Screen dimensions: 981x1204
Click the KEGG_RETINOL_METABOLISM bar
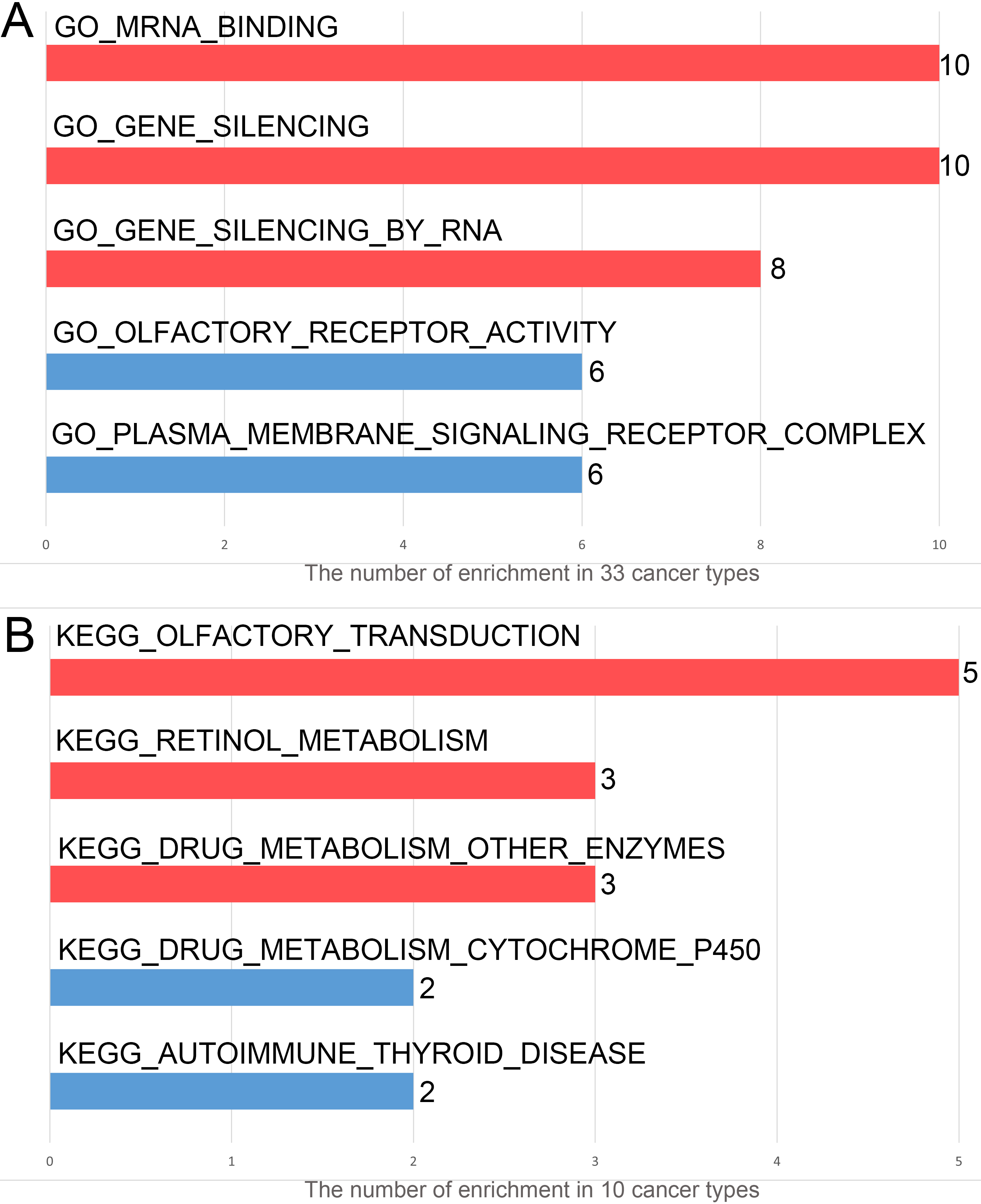[322, 781]
